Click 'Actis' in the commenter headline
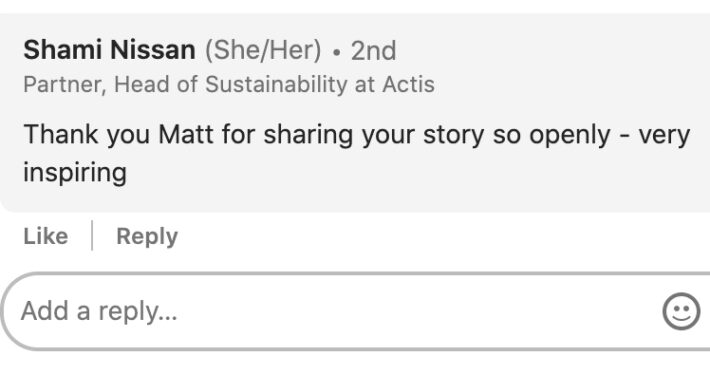The height and width of the screenshot is (375, 710). pyautogui.click(x=408, y=84)
